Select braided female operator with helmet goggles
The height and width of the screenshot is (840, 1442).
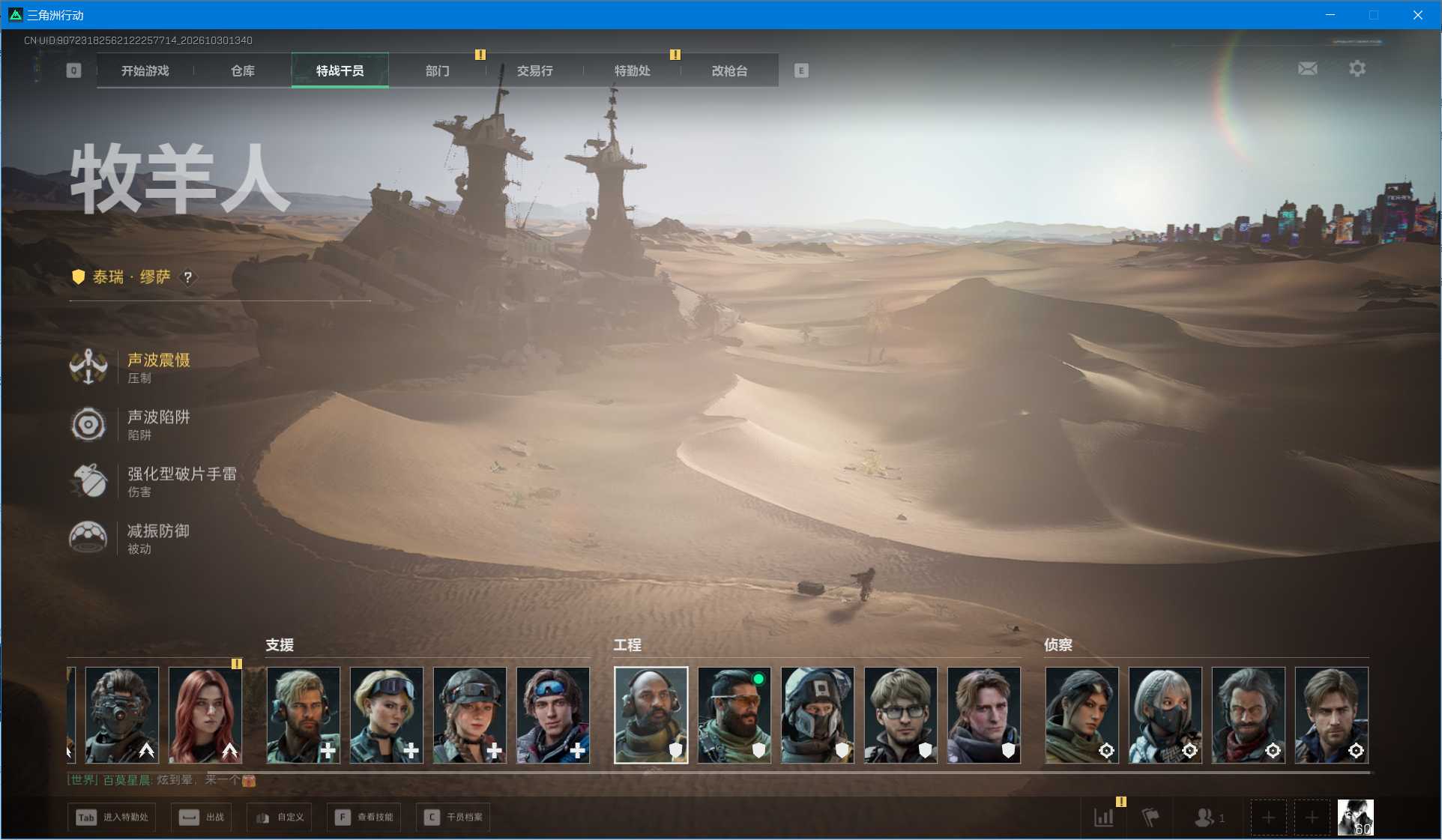[470, 716]
